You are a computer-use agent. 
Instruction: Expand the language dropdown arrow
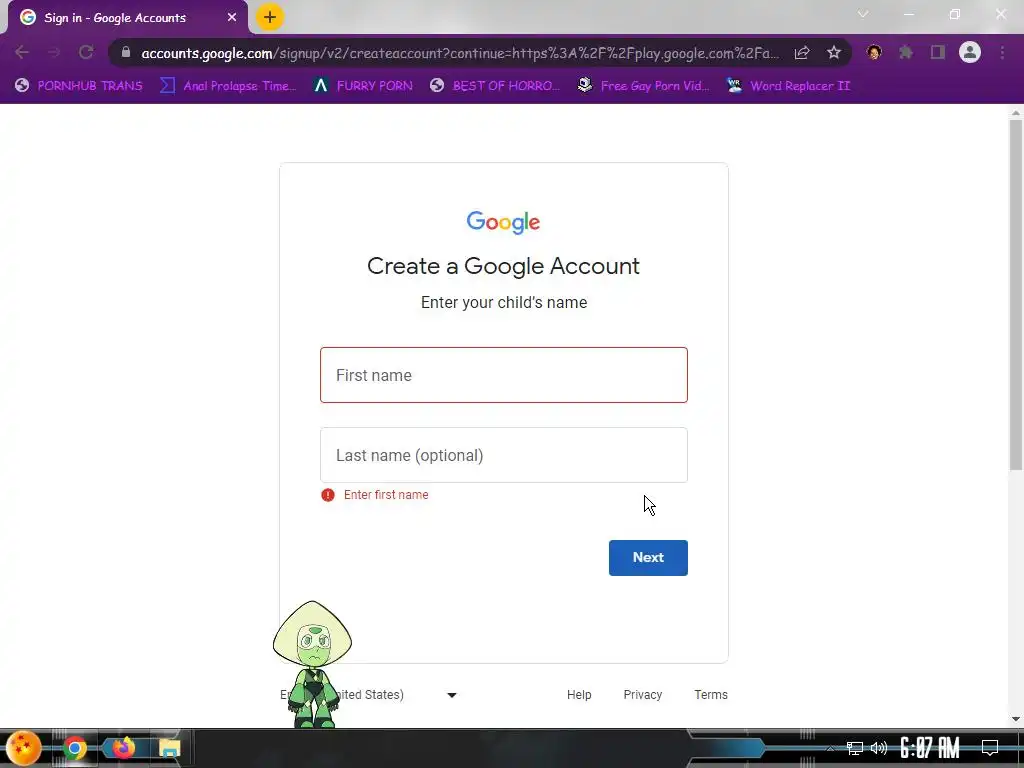(x=452, y=695)
